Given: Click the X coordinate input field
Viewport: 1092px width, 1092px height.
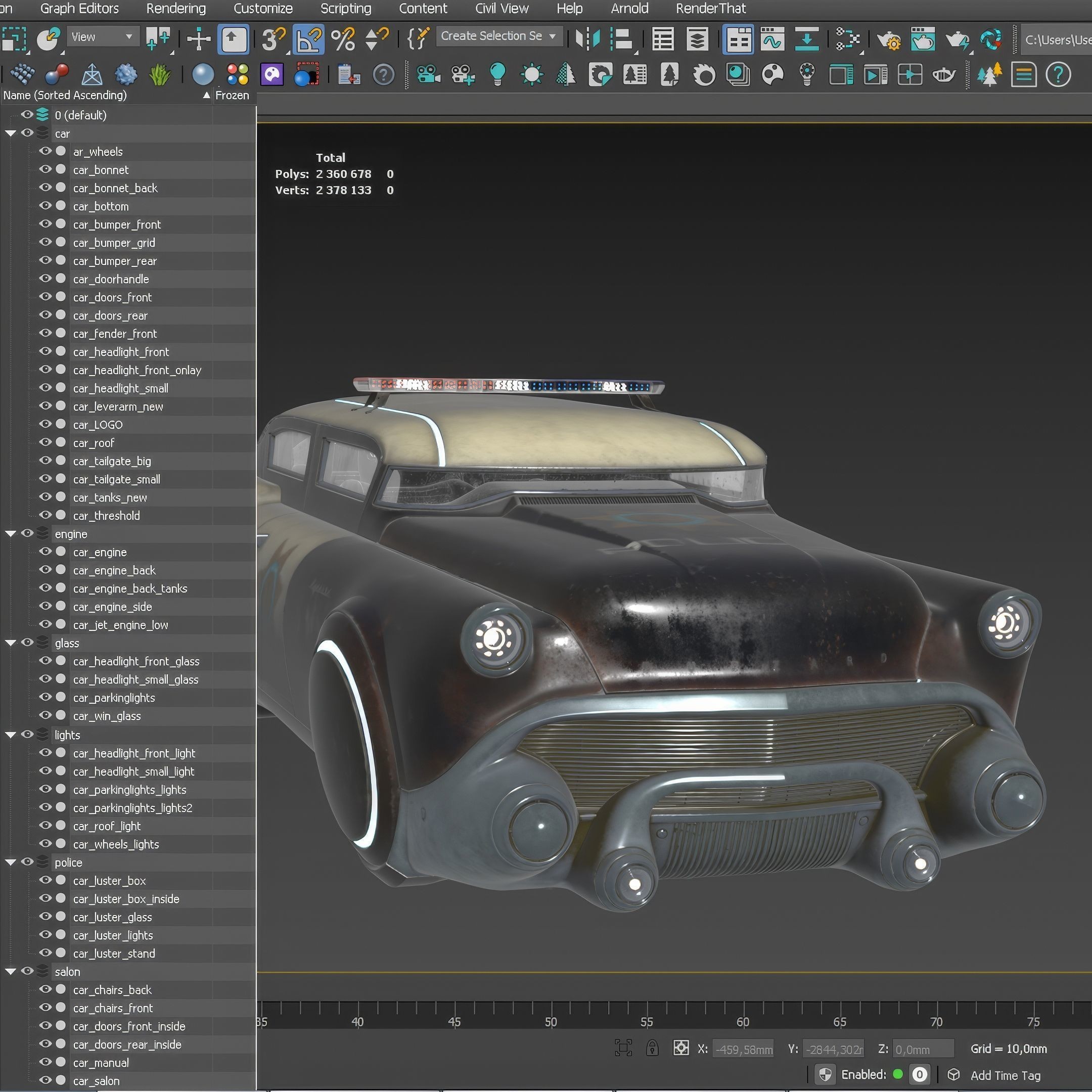Looking at the screenshot, I should click(743, 1048).
